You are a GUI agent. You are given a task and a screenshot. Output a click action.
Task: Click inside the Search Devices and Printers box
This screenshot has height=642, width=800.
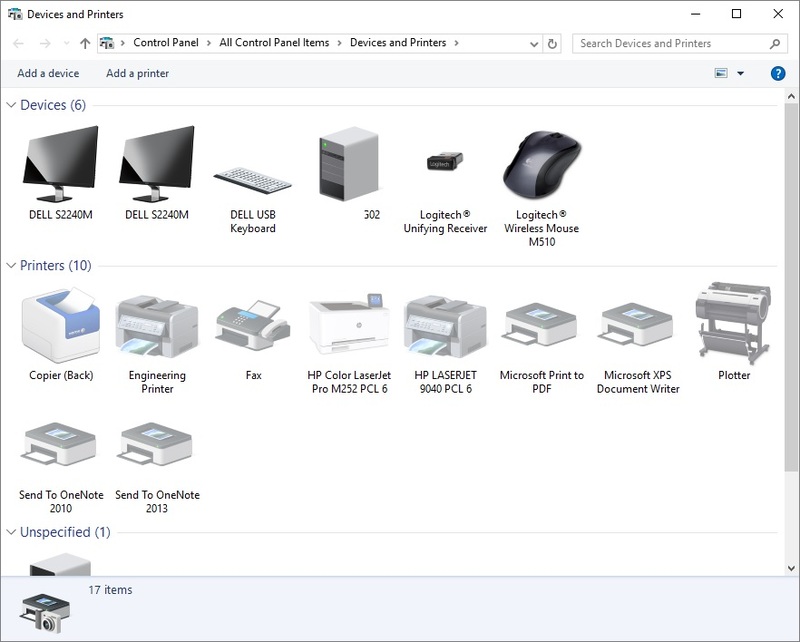pos(670,43)
